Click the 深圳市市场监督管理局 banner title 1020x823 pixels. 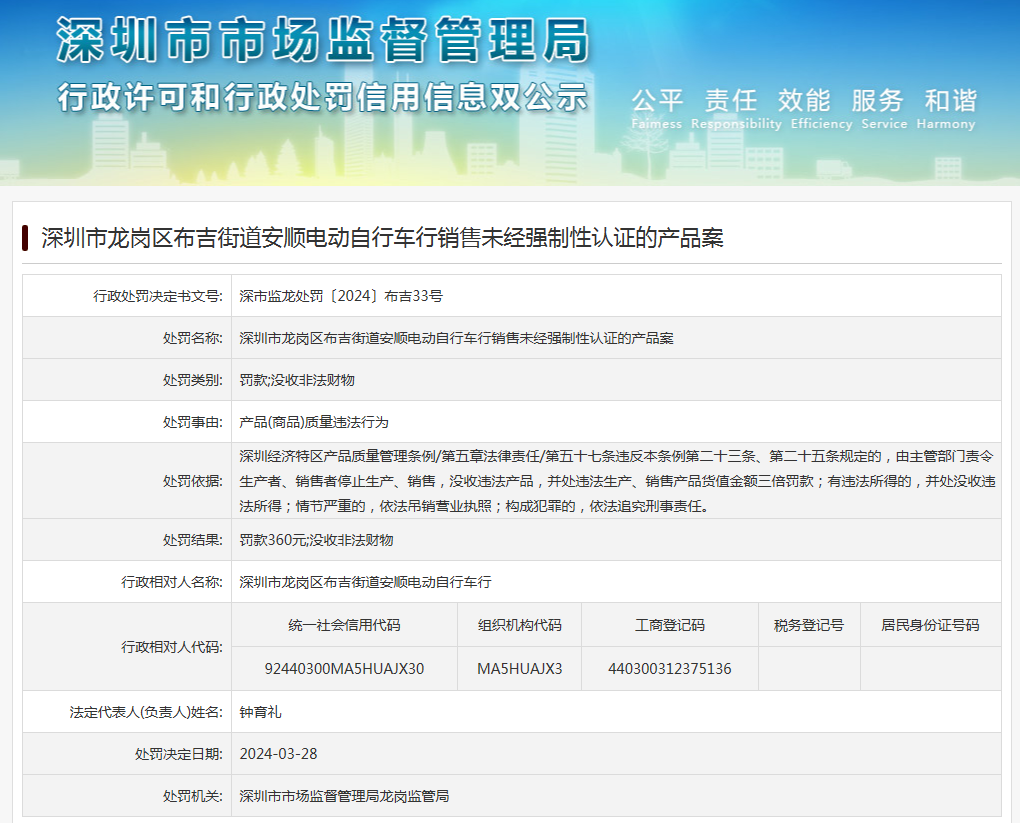pos(322,42)
